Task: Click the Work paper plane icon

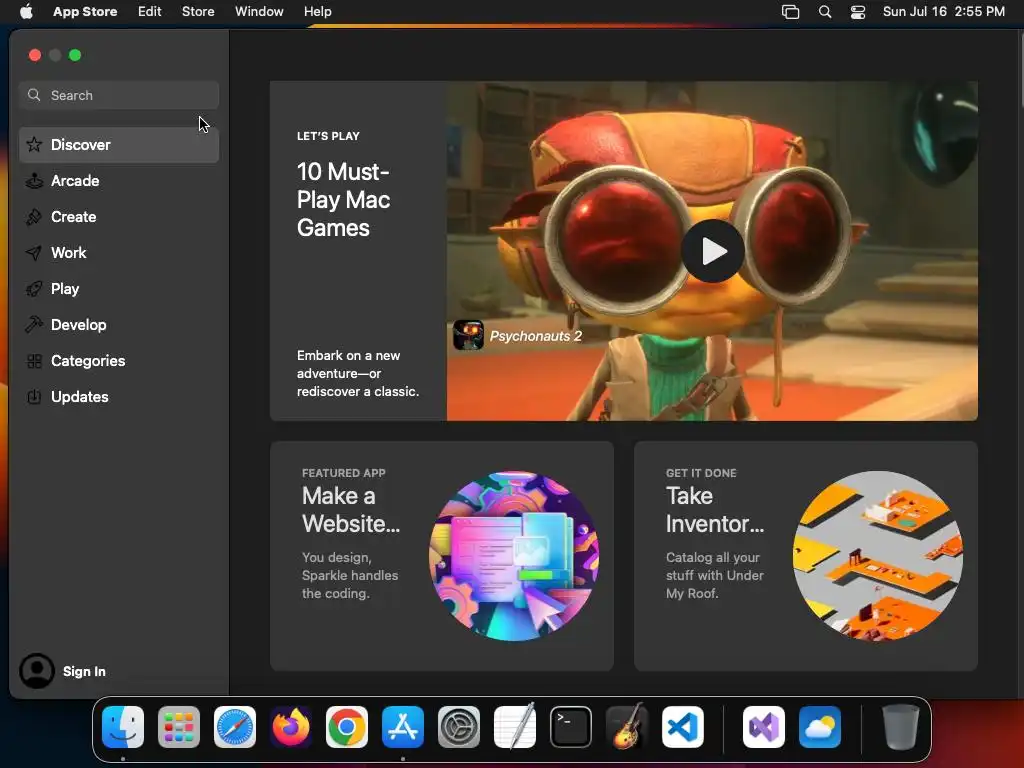Action: coord(34,252)
